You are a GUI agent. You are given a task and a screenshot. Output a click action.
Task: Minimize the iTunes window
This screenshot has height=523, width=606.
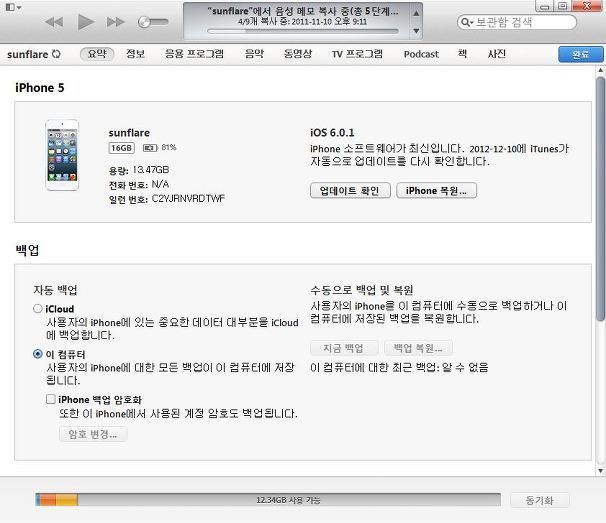[x=545, y=7]
